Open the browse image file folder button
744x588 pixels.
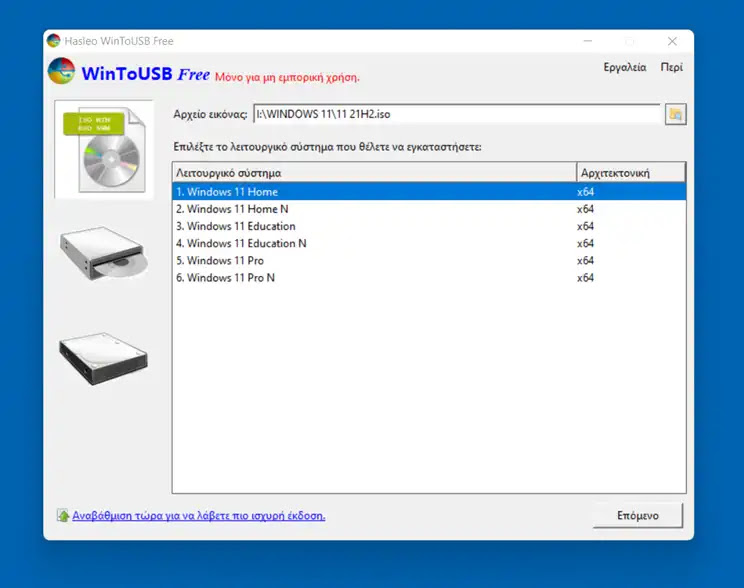pos(675,114)
